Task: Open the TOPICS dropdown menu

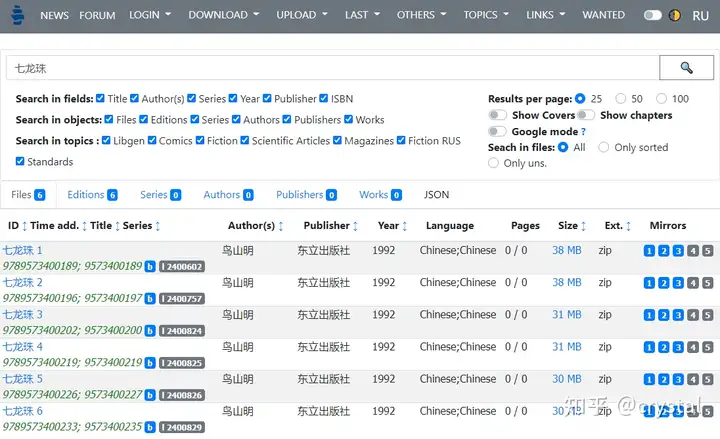Action: pyautogui.click(x=486, y=15)
